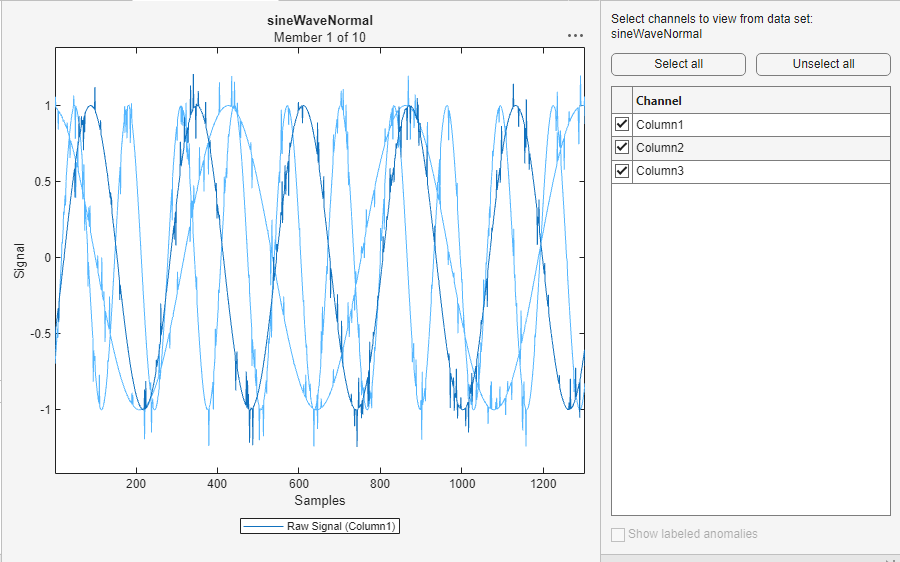Click the sineWaveNormal plot title
This screenshot has width=900, height=562.
point(320,20)
